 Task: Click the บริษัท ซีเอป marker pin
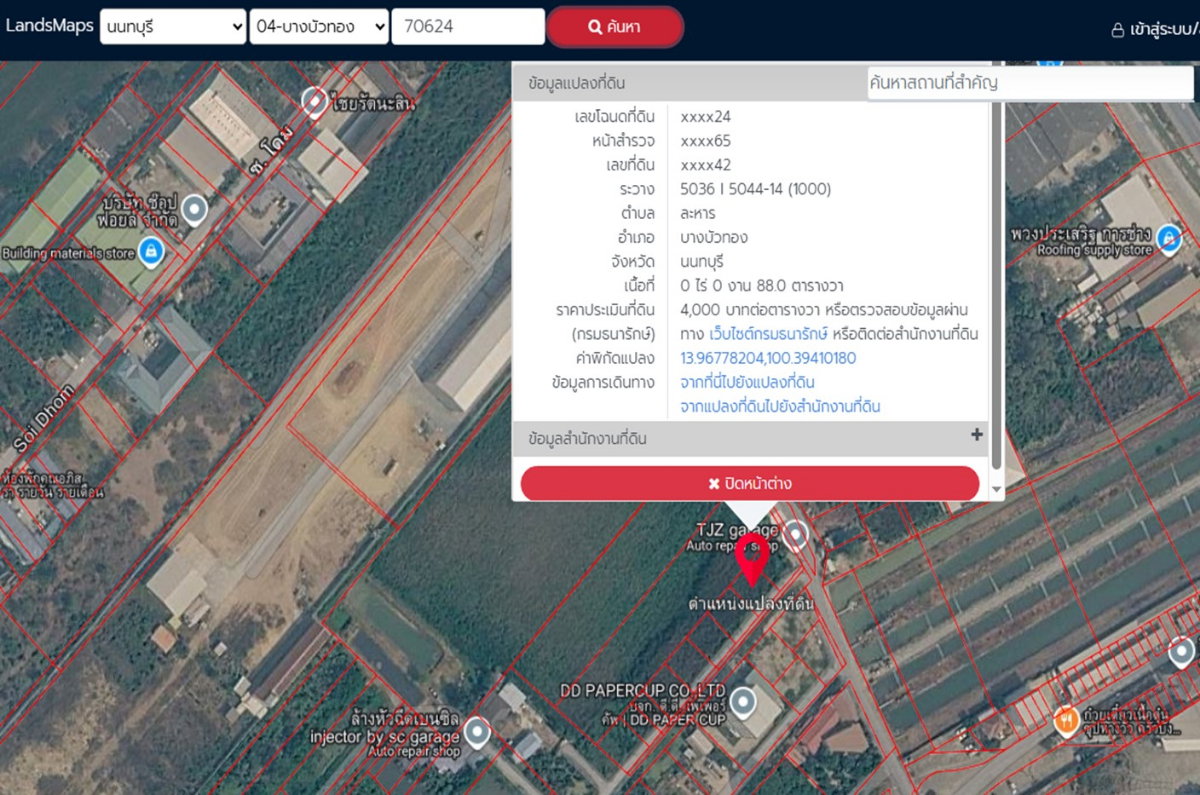click(x=194, y=209)
